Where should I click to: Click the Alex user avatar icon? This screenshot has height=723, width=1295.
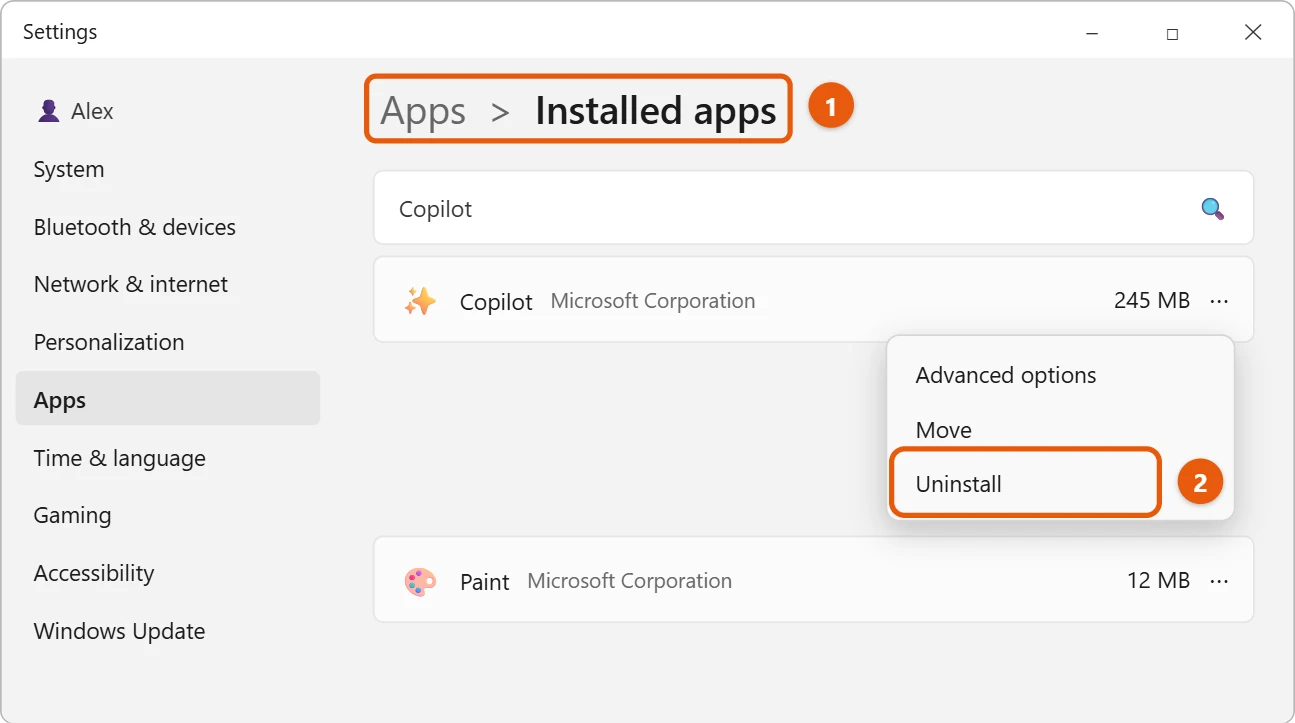pos(48,111)
